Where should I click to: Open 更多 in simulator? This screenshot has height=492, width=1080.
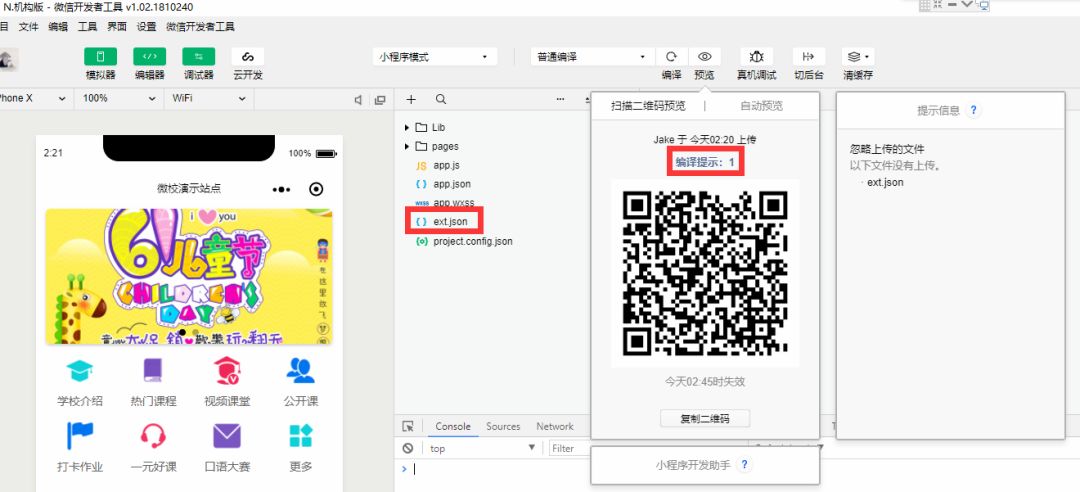[x=300, y=448]
